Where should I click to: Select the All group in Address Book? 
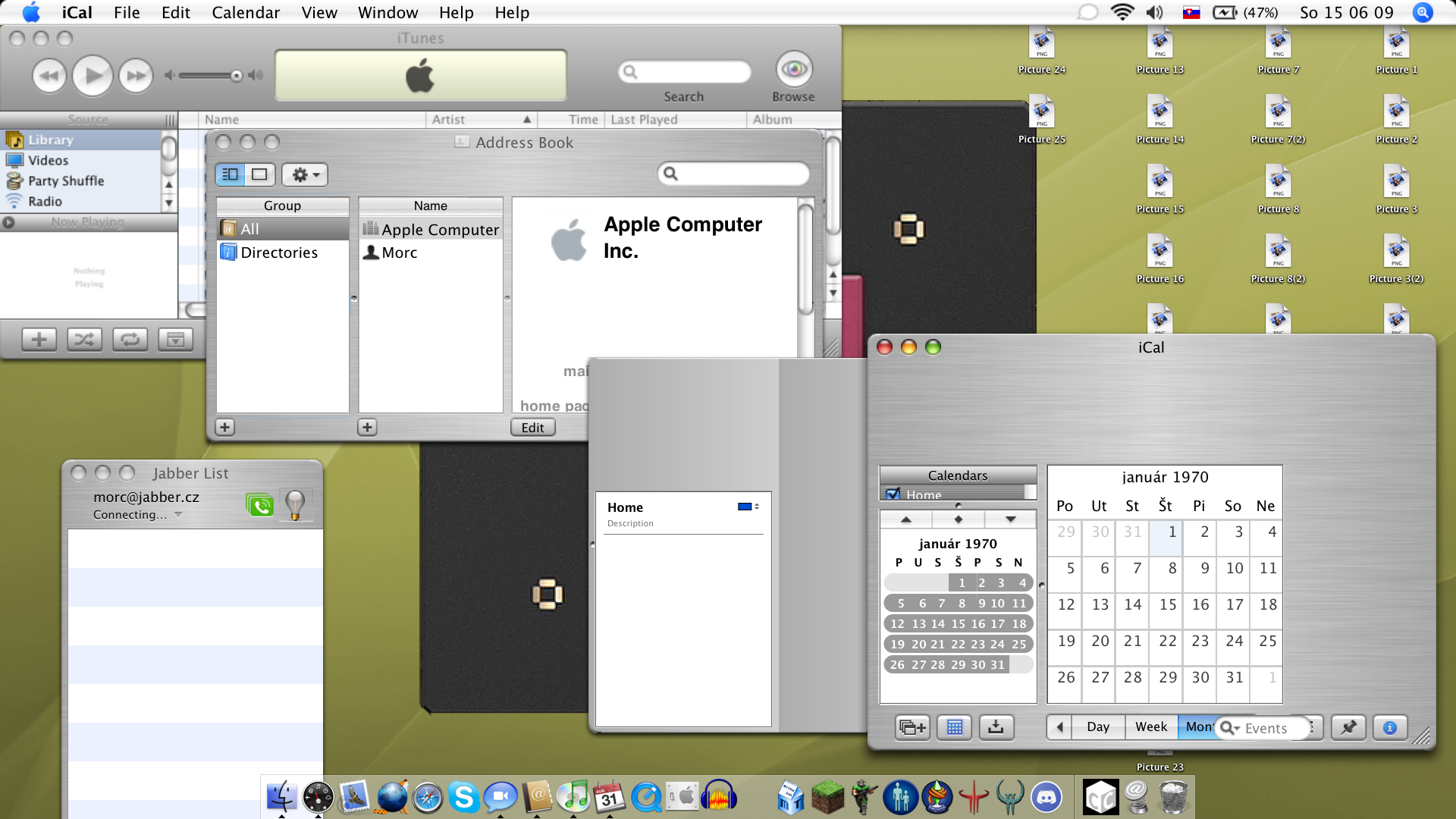[283, 228]
